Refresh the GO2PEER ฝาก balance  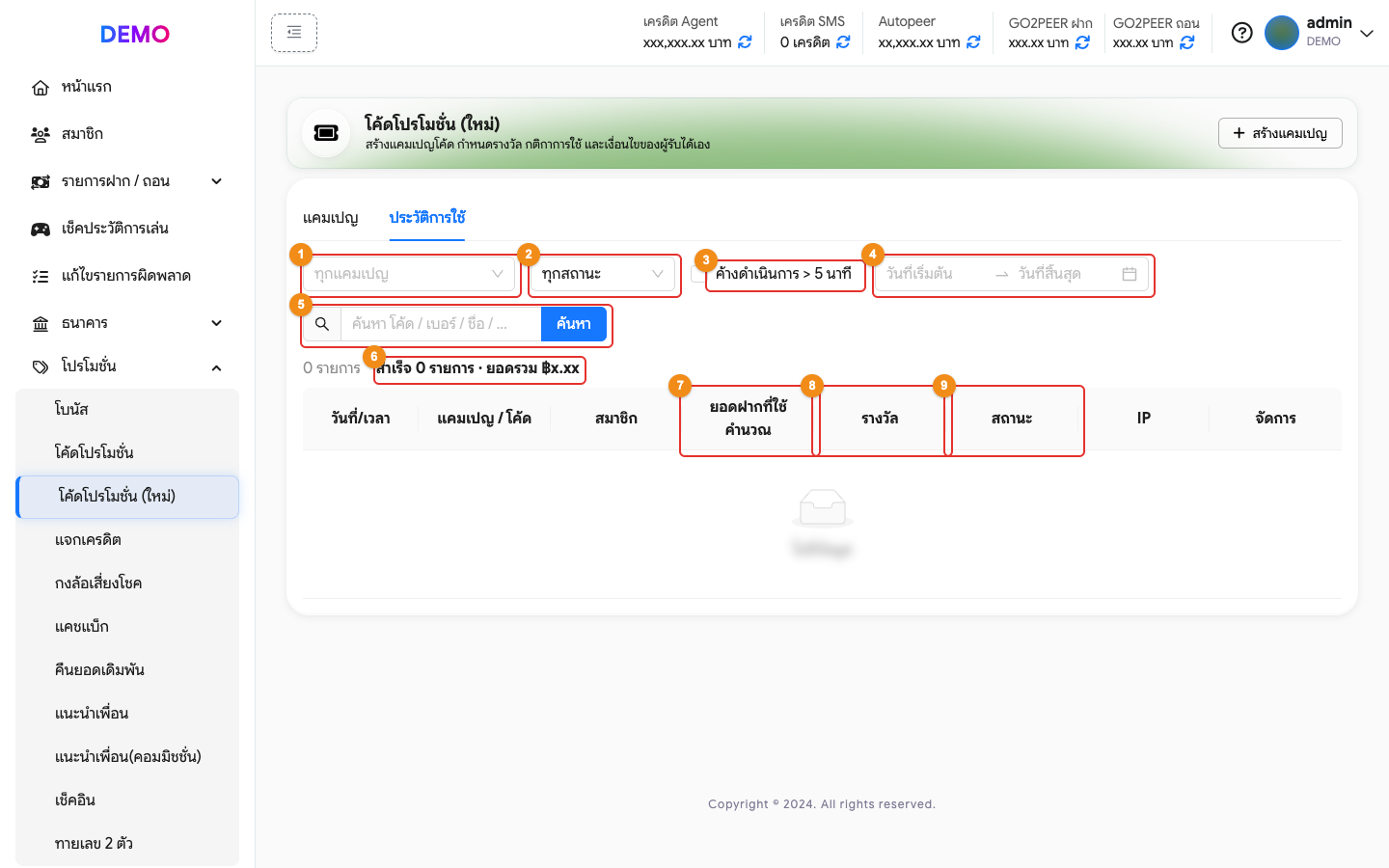(x=1082, y=42)
